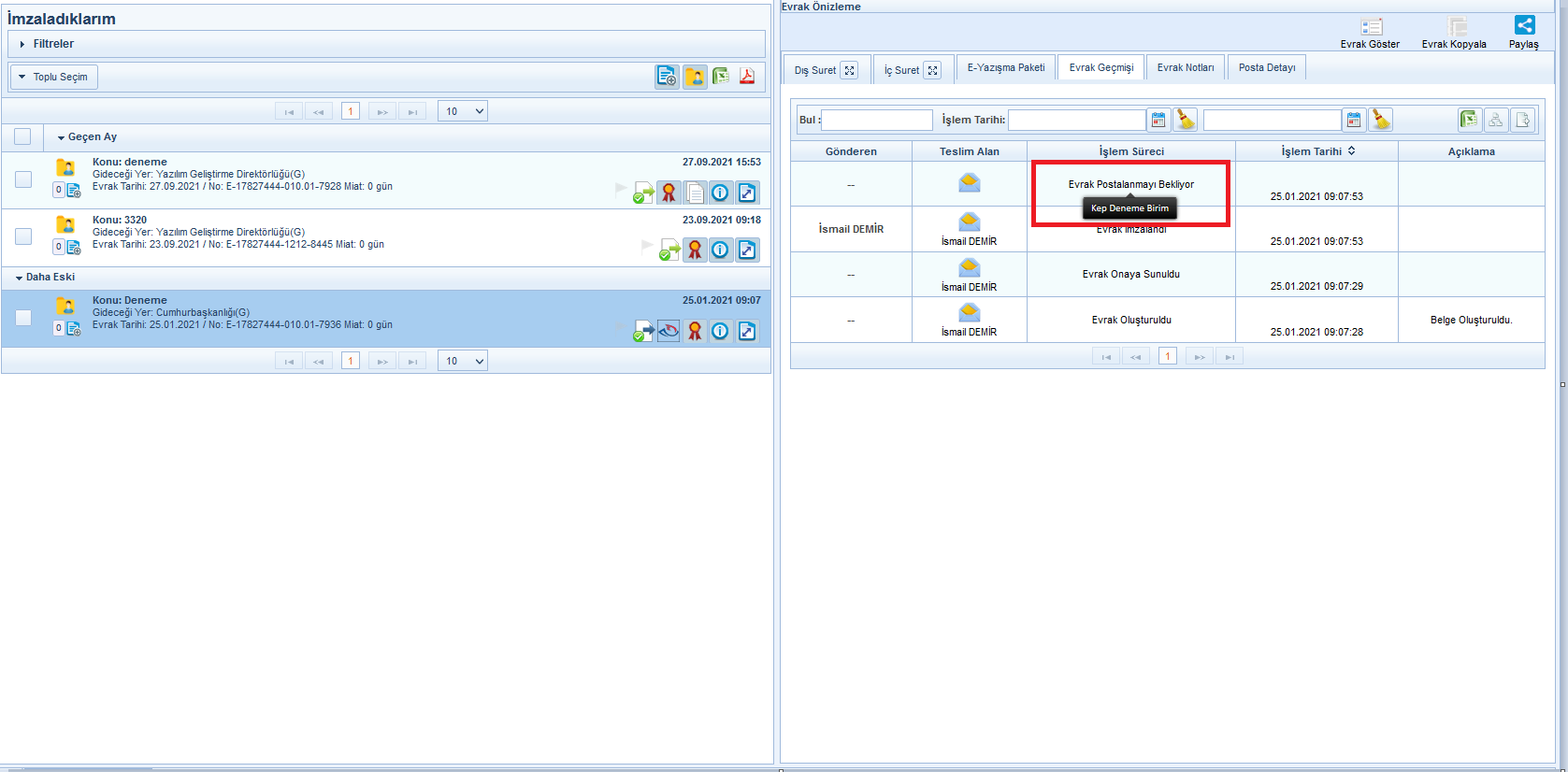
Task: Expand the Filtreler panel
Action: (22, 44)
